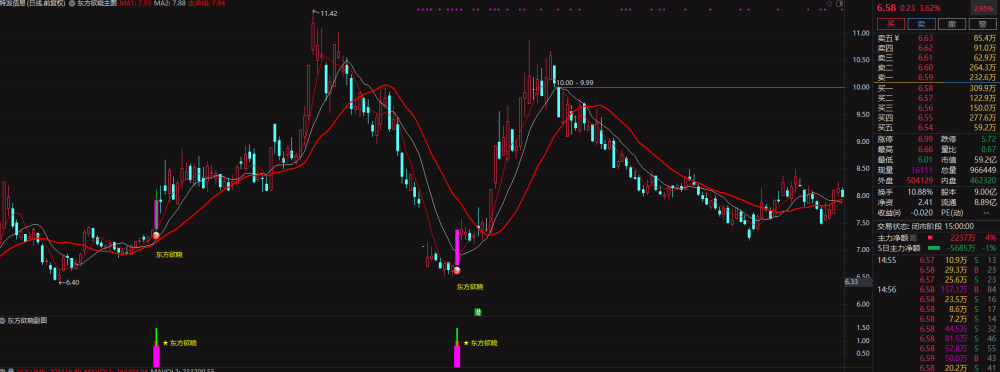Click the 11.42 high price label
Viewport: 1000px width, 372px height.
click(329, 13)
